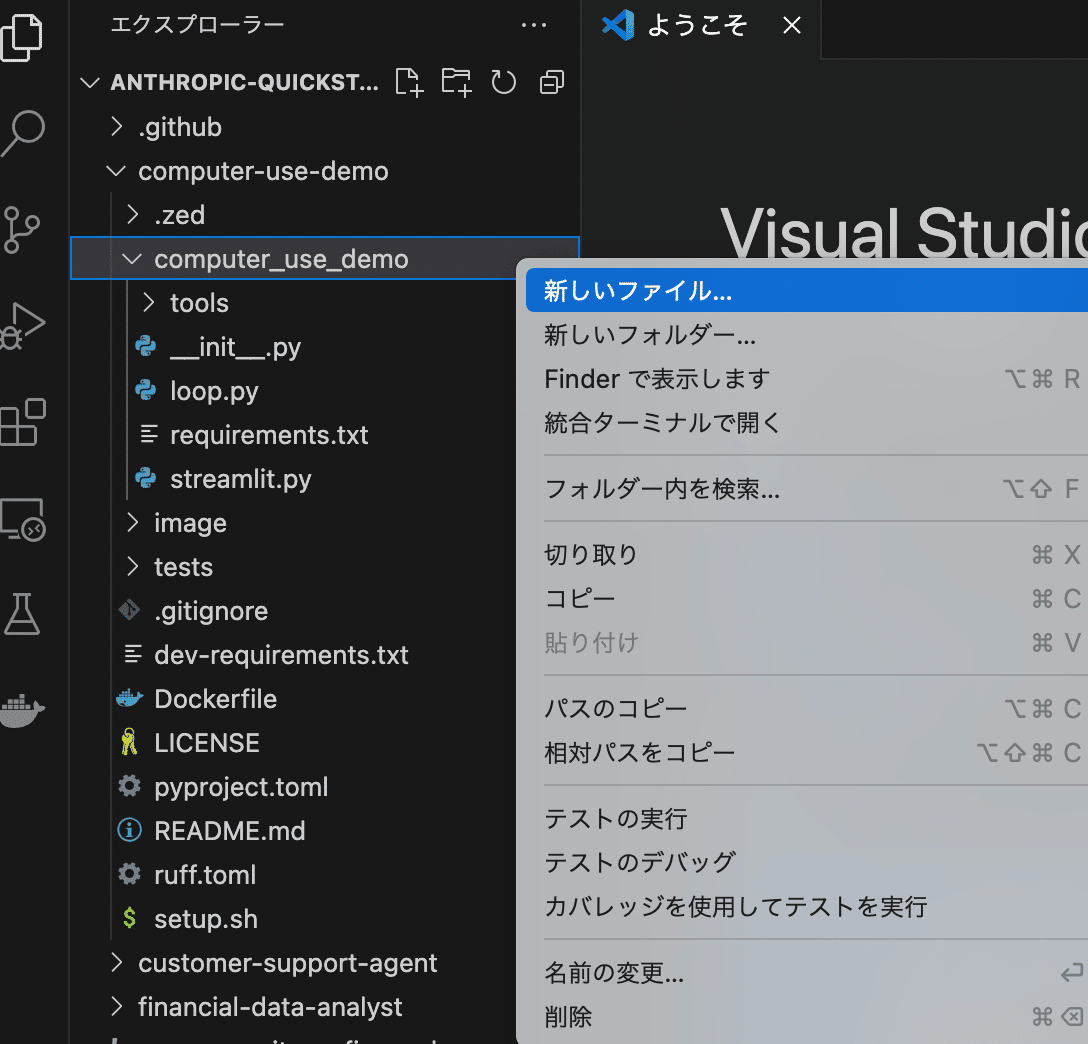Viewport: 1088px width, 1044px height.
Task: Select フォルダー内を検索... menu entry
Action: (x=806, y=489)
